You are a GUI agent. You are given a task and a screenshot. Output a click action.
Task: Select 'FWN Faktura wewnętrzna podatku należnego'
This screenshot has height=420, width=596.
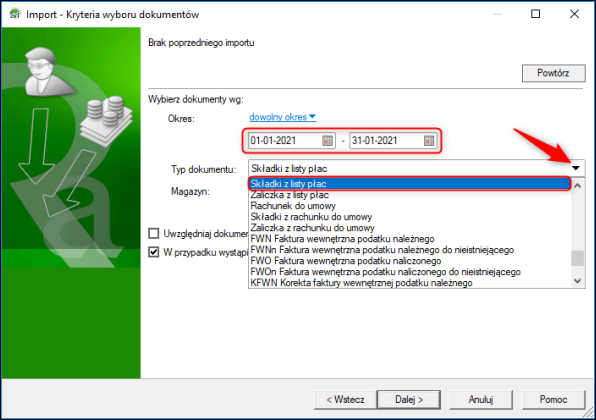pos(409,239)
